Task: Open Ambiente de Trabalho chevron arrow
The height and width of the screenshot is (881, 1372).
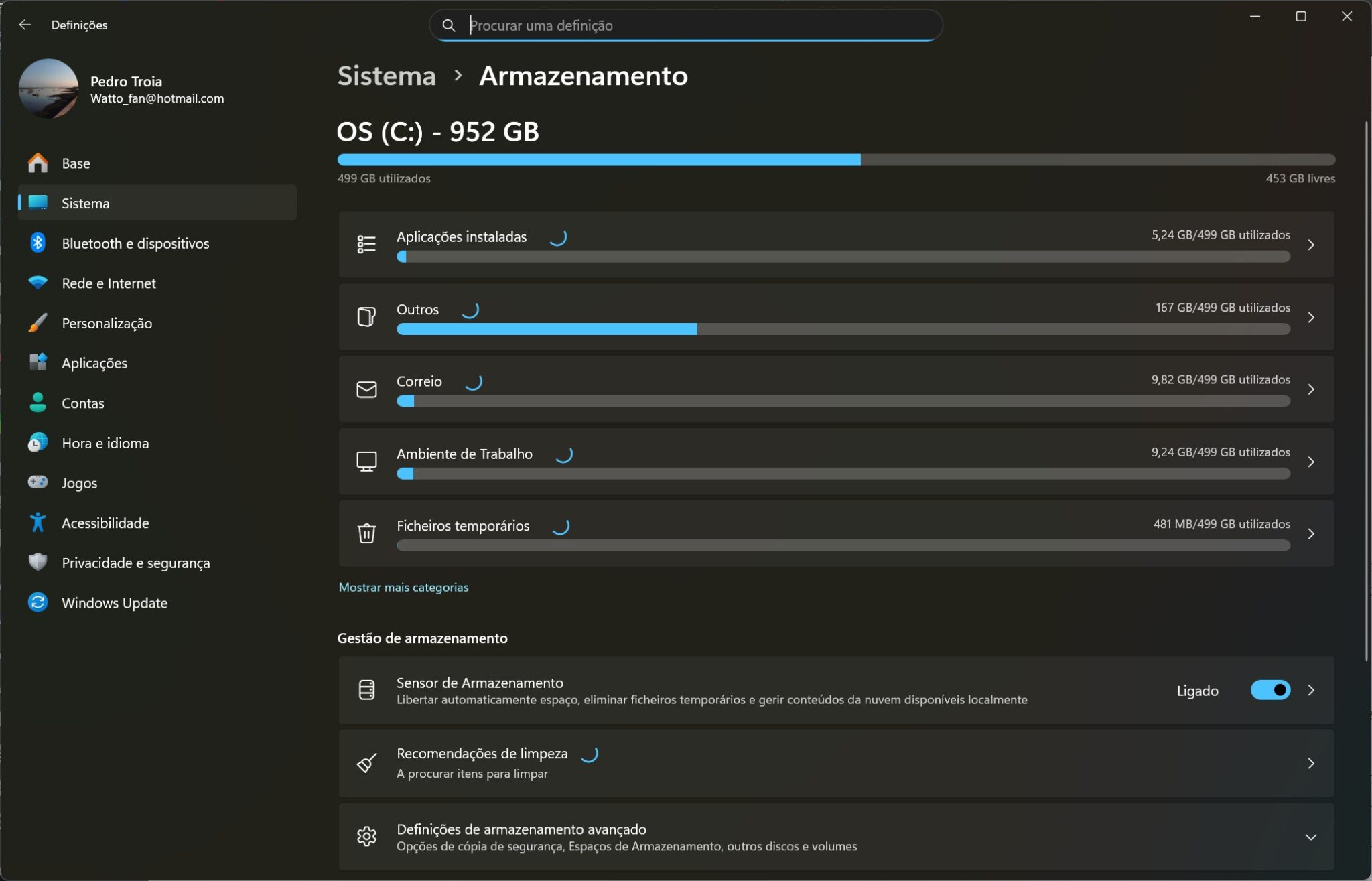Action: pyautogui.click(x=1311, y=462)
